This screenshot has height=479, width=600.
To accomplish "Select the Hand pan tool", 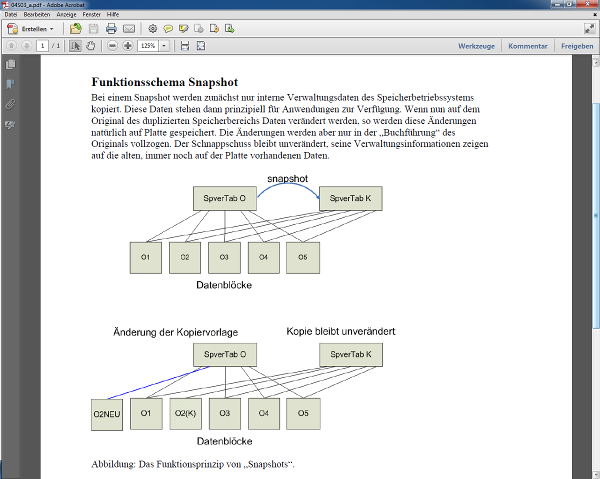I will (91, 46).
